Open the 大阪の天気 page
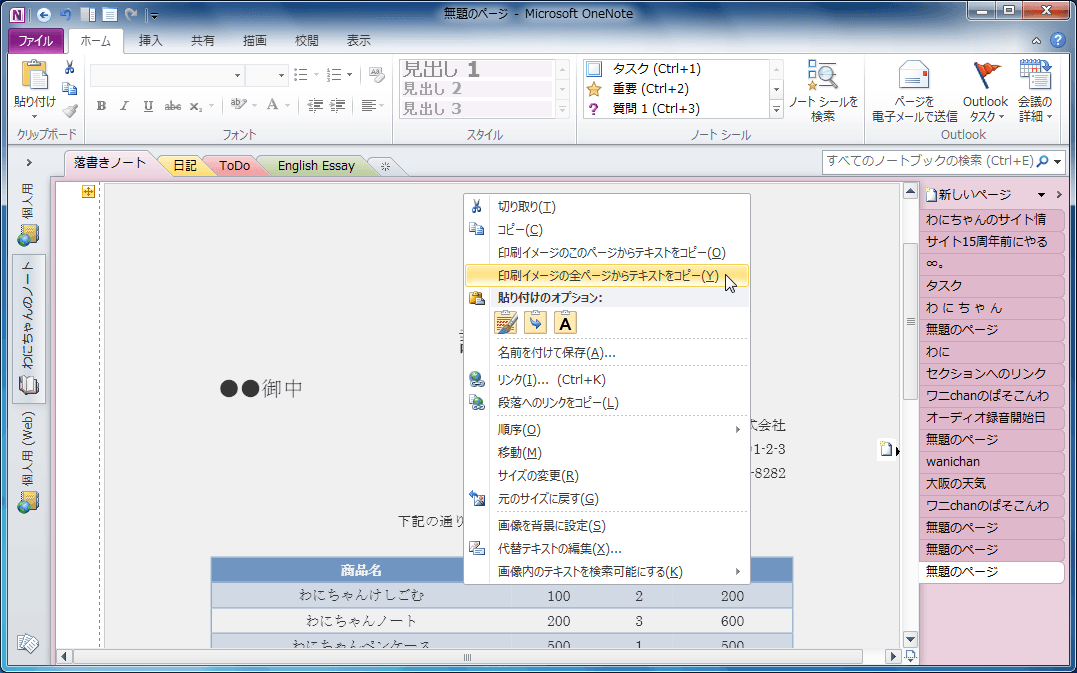The height and width of the screenshot is (673, 1077). point(991,483)
